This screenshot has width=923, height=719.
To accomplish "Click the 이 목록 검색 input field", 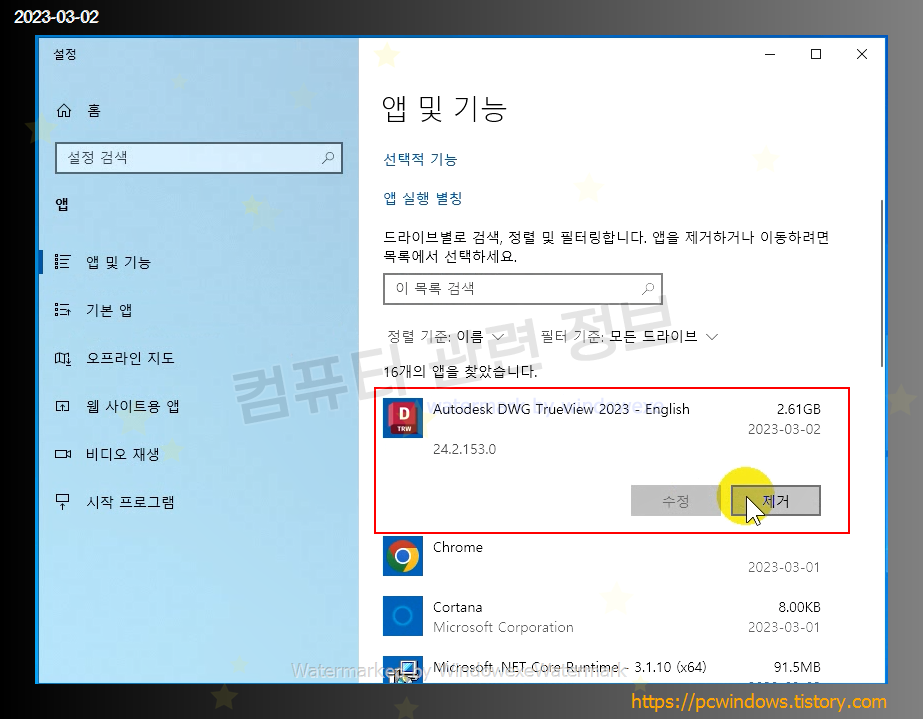I will coord(523,289).
